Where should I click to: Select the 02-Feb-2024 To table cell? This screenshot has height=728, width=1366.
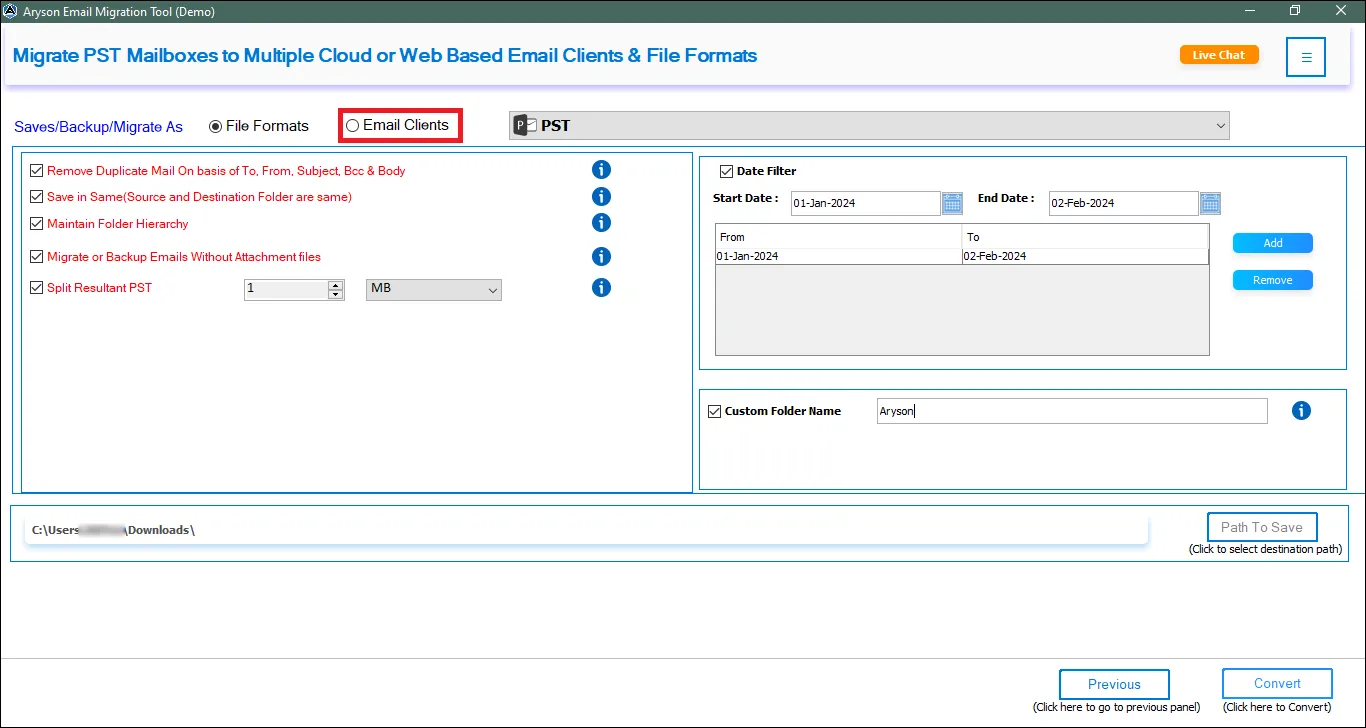point(1085,256)
